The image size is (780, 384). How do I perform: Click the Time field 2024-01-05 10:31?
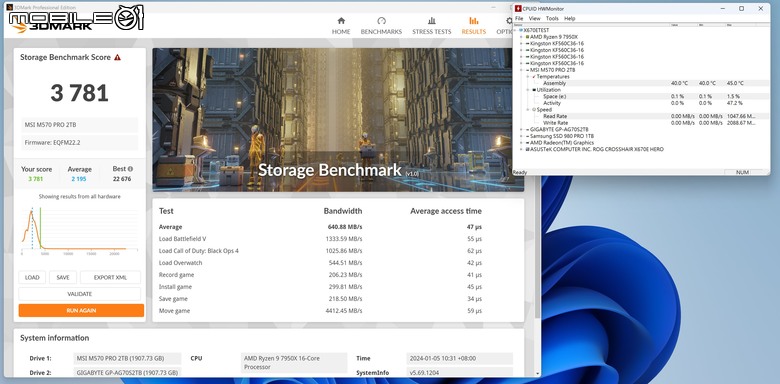(459, 358)
